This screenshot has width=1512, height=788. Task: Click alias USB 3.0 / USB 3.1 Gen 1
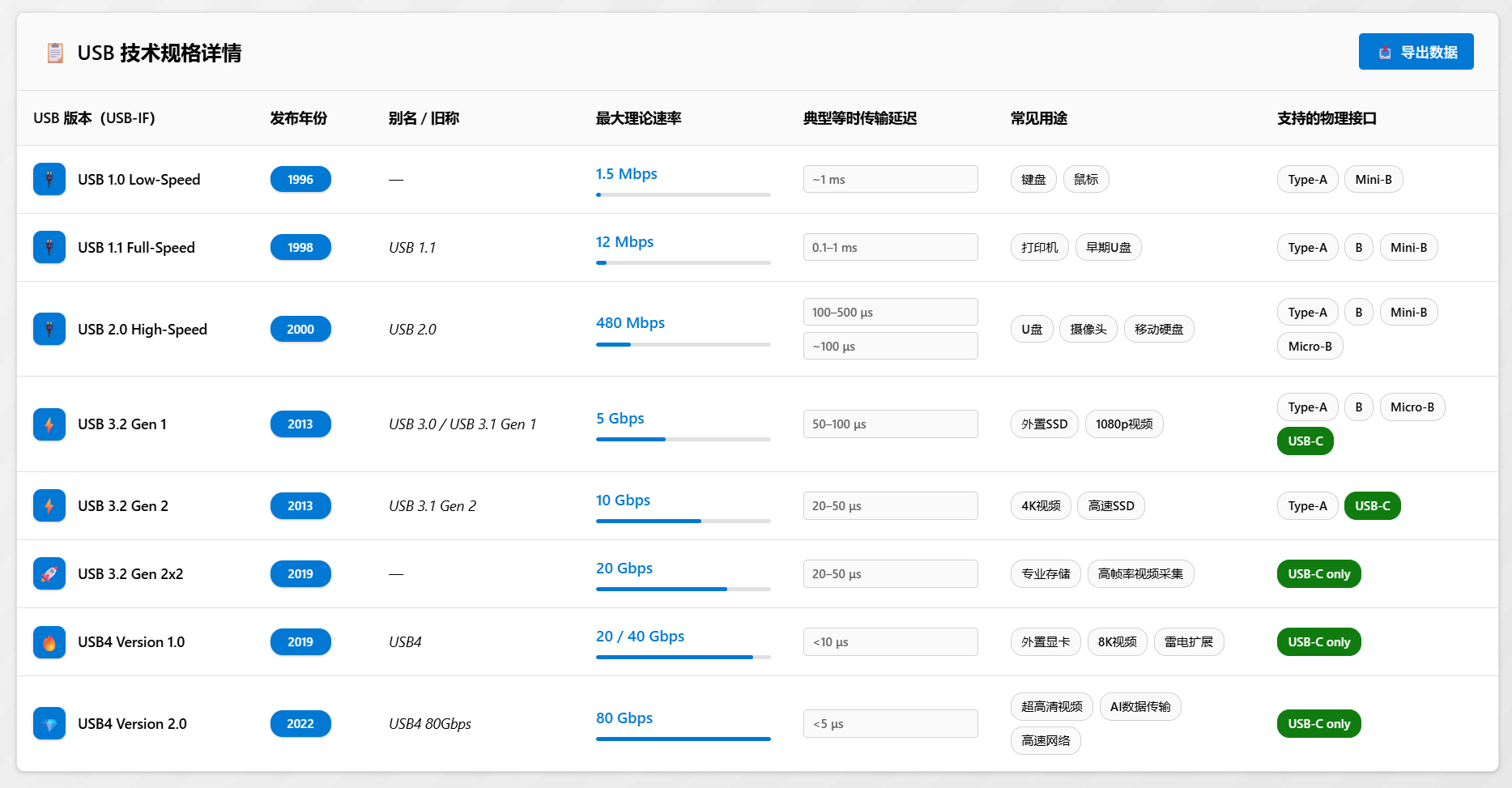(x=462, y=424)
